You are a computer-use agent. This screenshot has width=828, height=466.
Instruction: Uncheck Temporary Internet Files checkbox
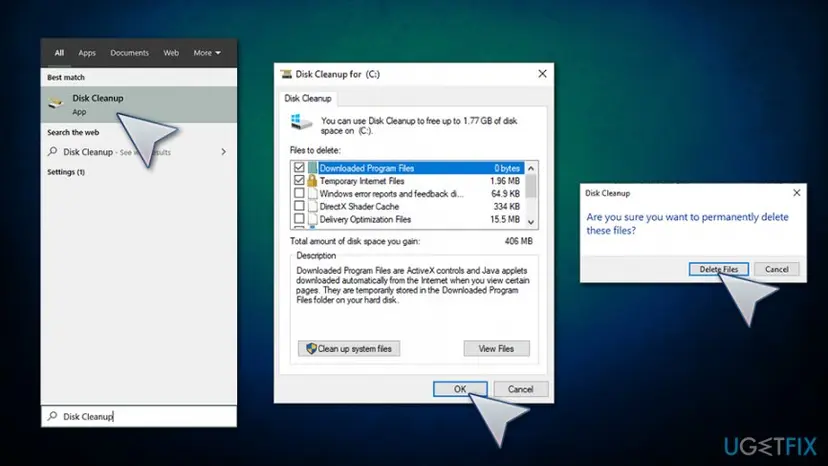tap(299, 180)
